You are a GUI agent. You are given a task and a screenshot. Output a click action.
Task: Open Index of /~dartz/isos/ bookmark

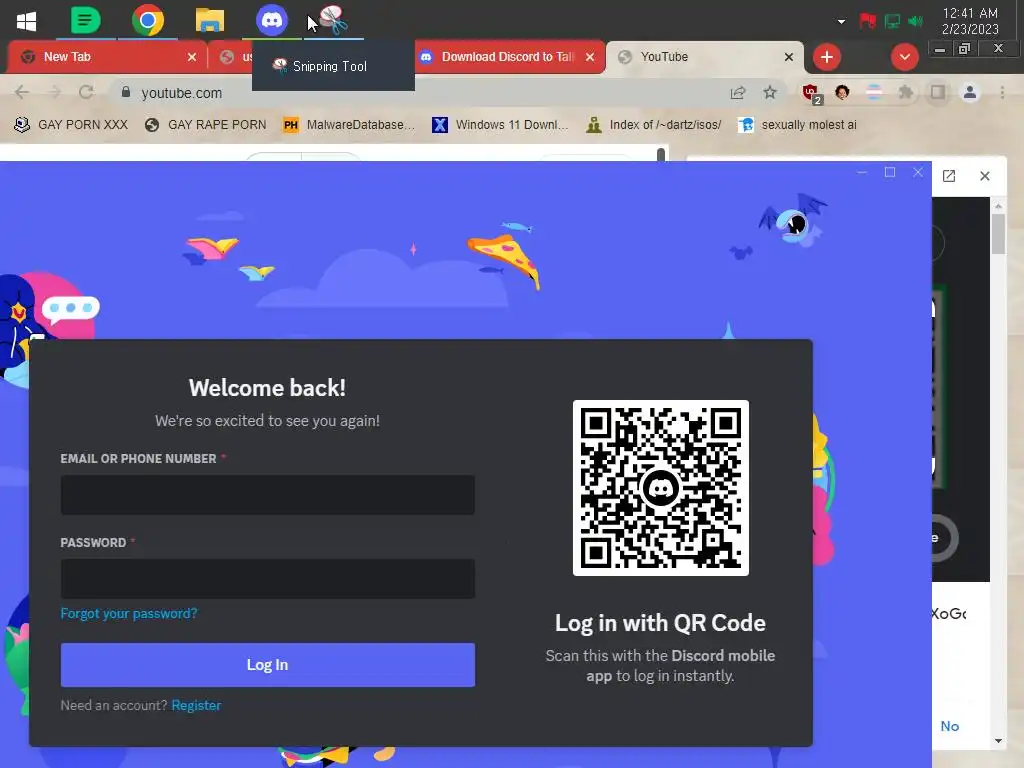pos(654,125)
